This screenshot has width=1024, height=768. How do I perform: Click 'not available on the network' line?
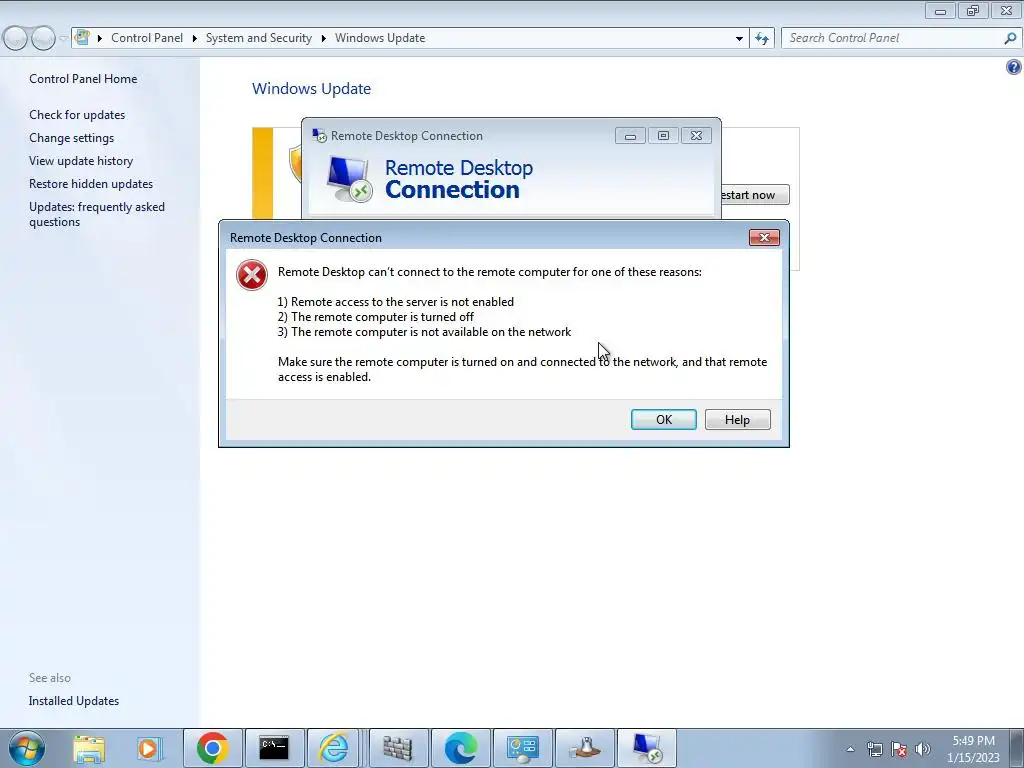pyautogui.click(x=424, y=332)
